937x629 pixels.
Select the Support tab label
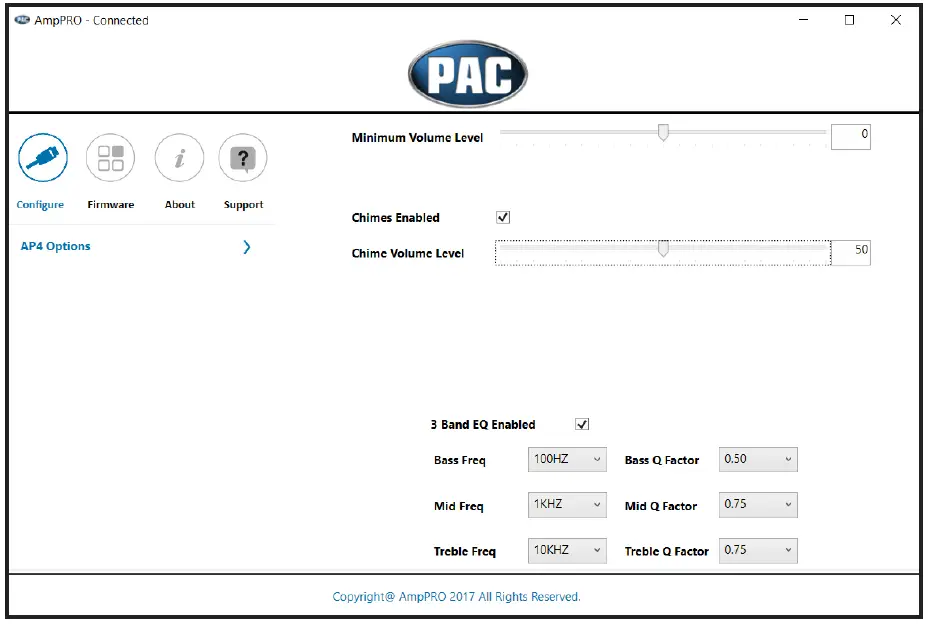243,204
